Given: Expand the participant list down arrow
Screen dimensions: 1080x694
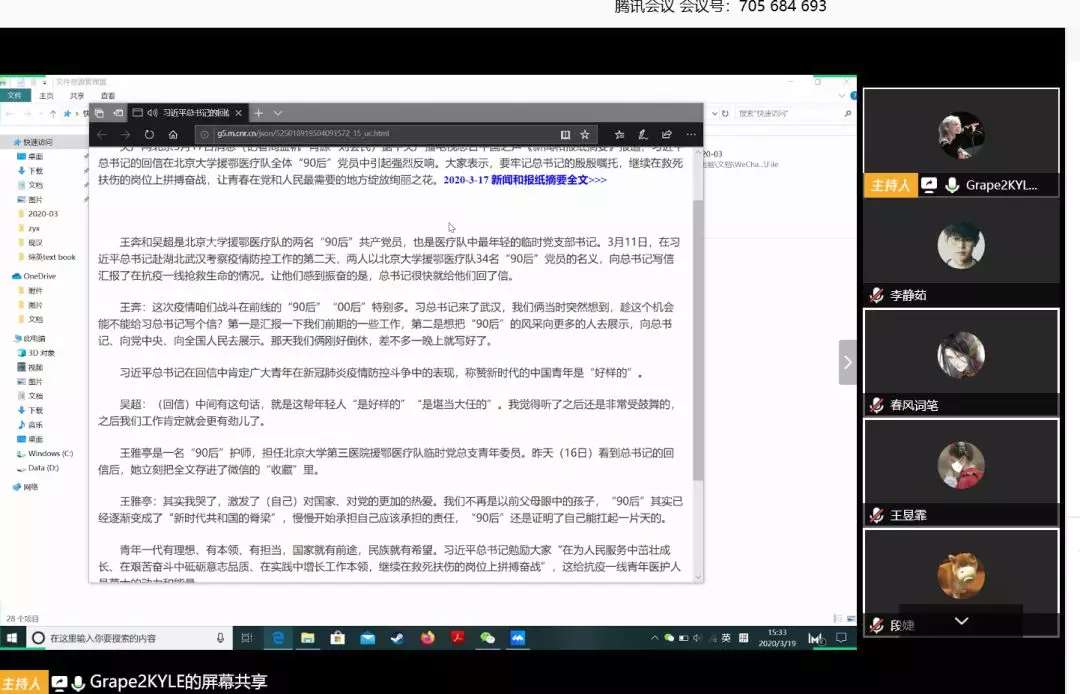Looking at the screenshot, I should point(961,621).
